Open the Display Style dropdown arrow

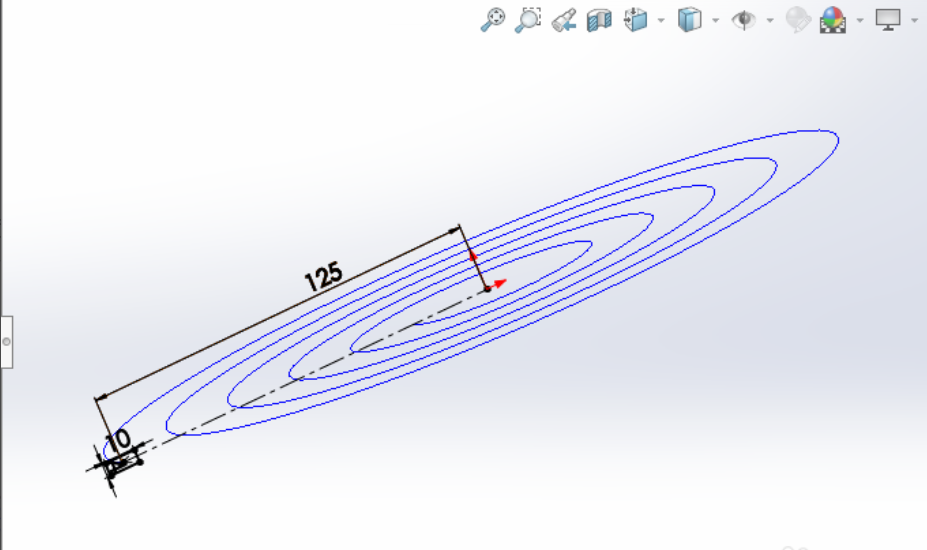pos(715,21)
